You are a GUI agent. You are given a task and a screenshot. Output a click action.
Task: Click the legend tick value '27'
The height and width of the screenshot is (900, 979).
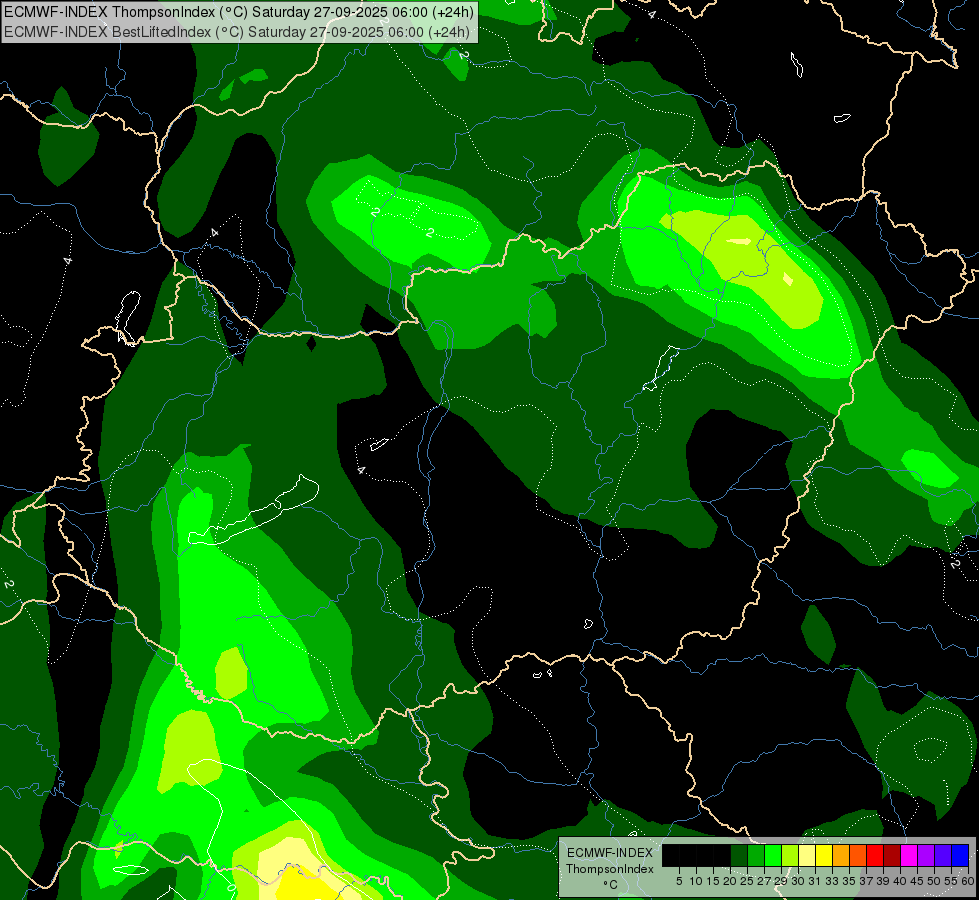click(764, 881)
